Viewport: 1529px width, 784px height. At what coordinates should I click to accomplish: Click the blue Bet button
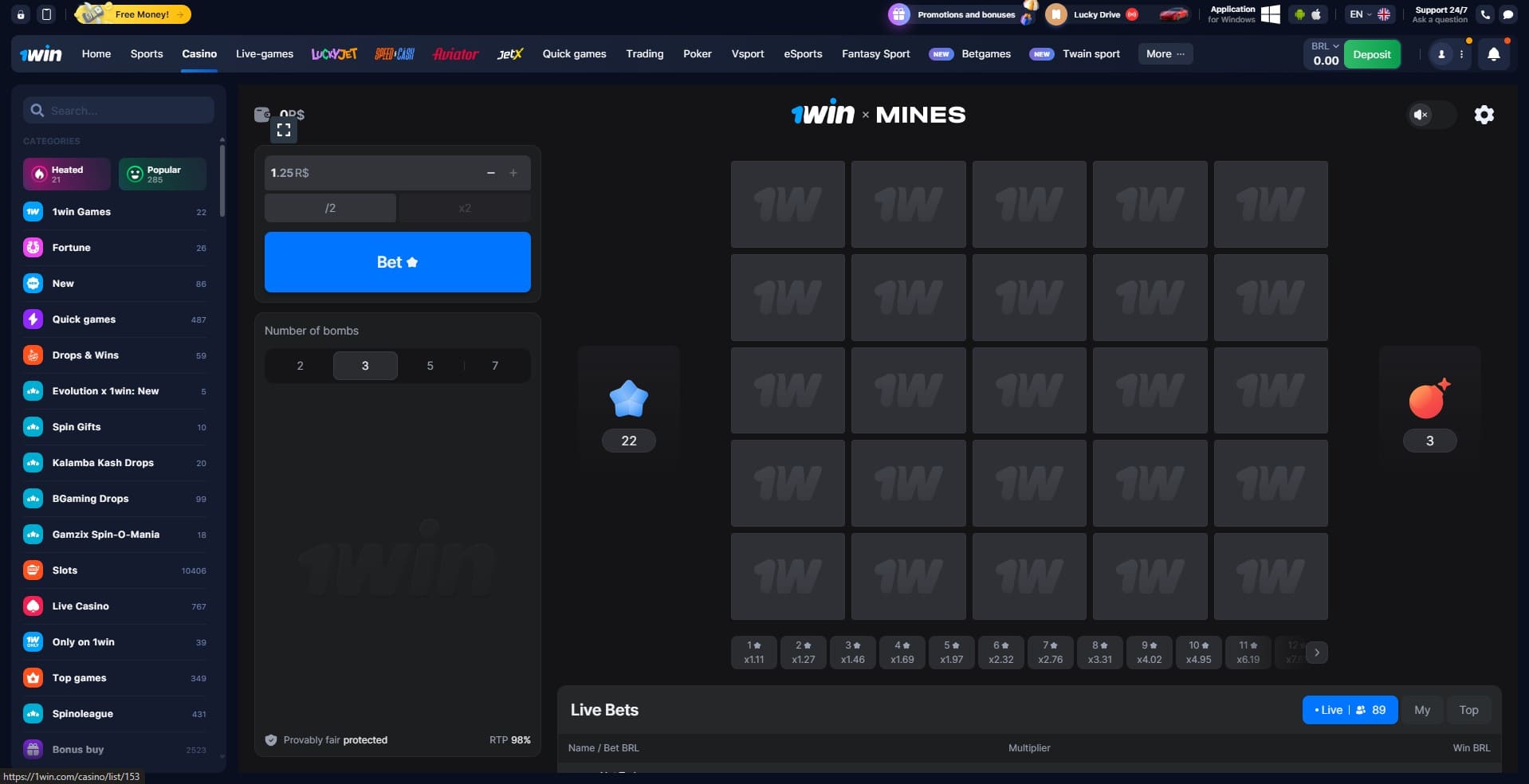(x=398, y=262)
